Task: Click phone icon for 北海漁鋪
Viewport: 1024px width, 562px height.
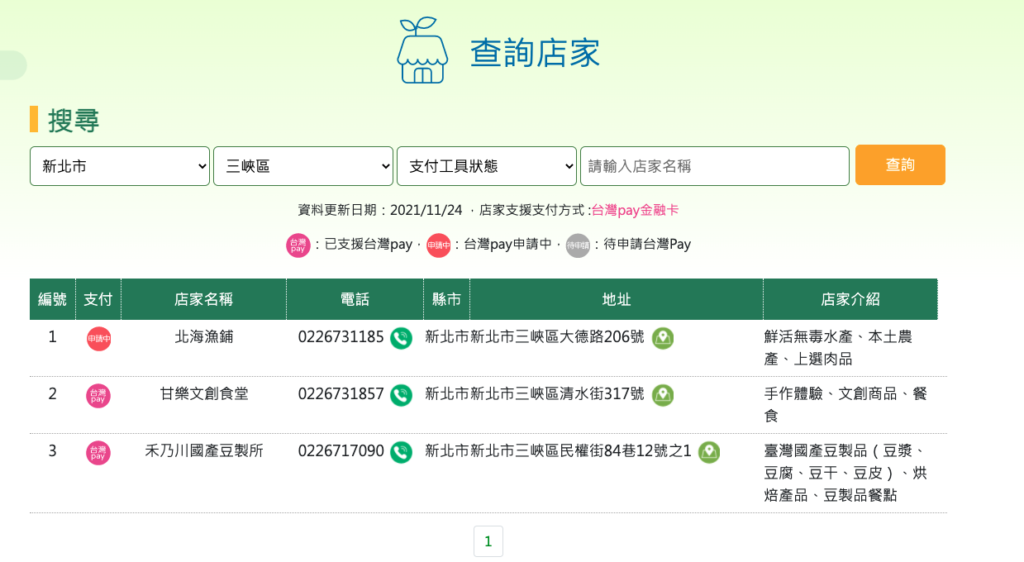Action: point(401,338)
